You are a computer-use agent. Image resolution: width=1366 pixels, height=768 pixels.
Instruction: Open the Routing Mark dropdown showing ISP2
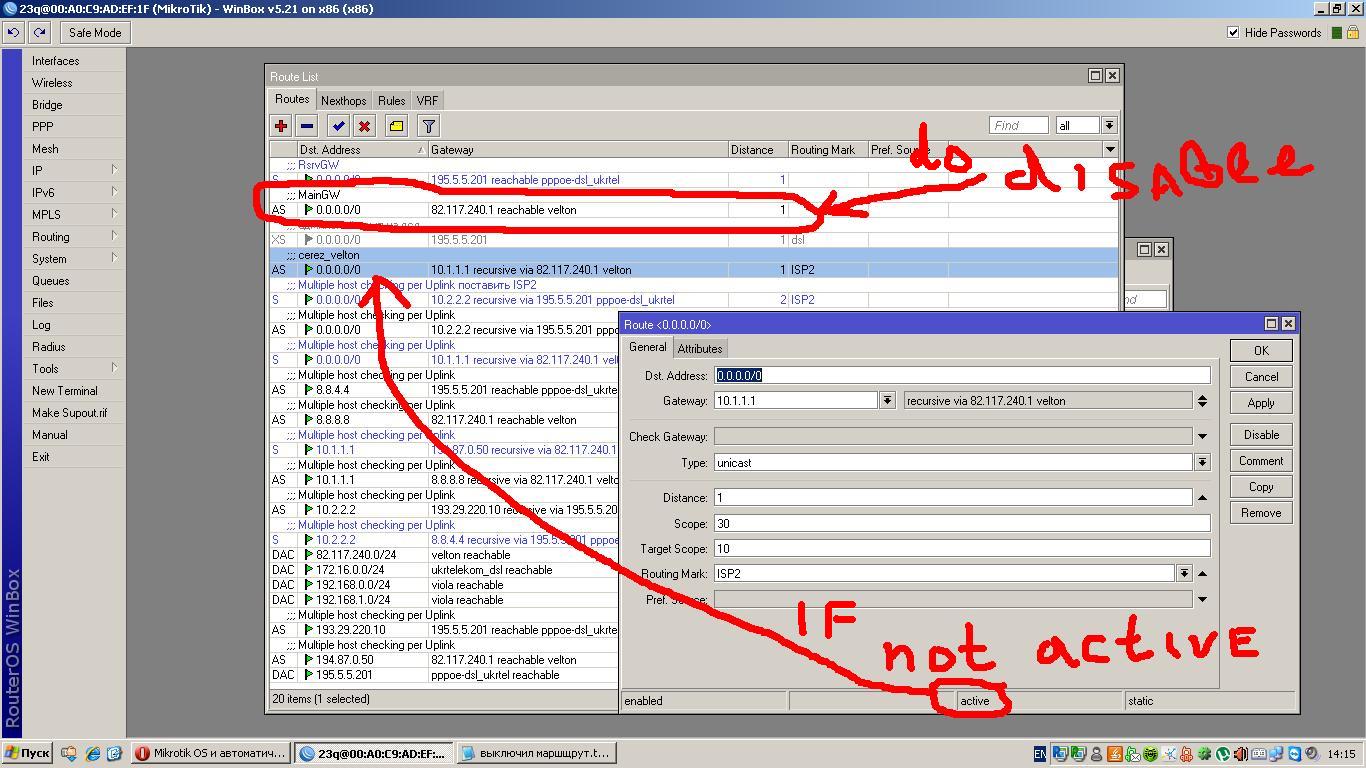(x=1184, y=574)
